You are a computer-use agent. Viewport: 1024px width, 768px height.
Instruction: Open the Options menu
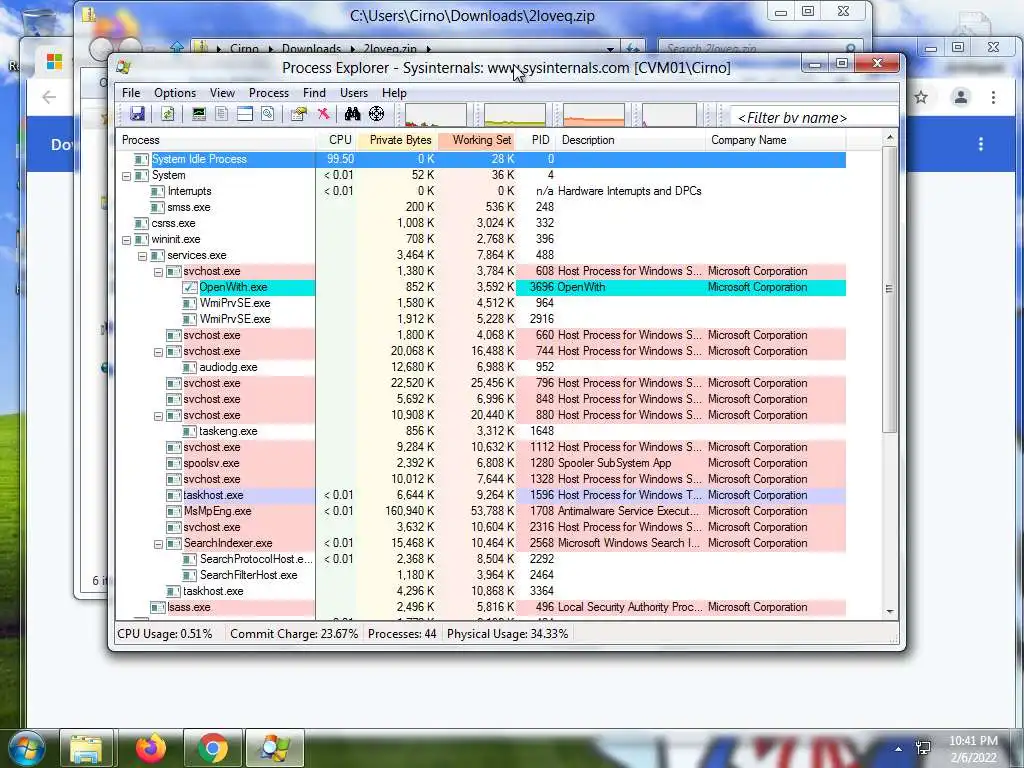(x=175, y=93)
